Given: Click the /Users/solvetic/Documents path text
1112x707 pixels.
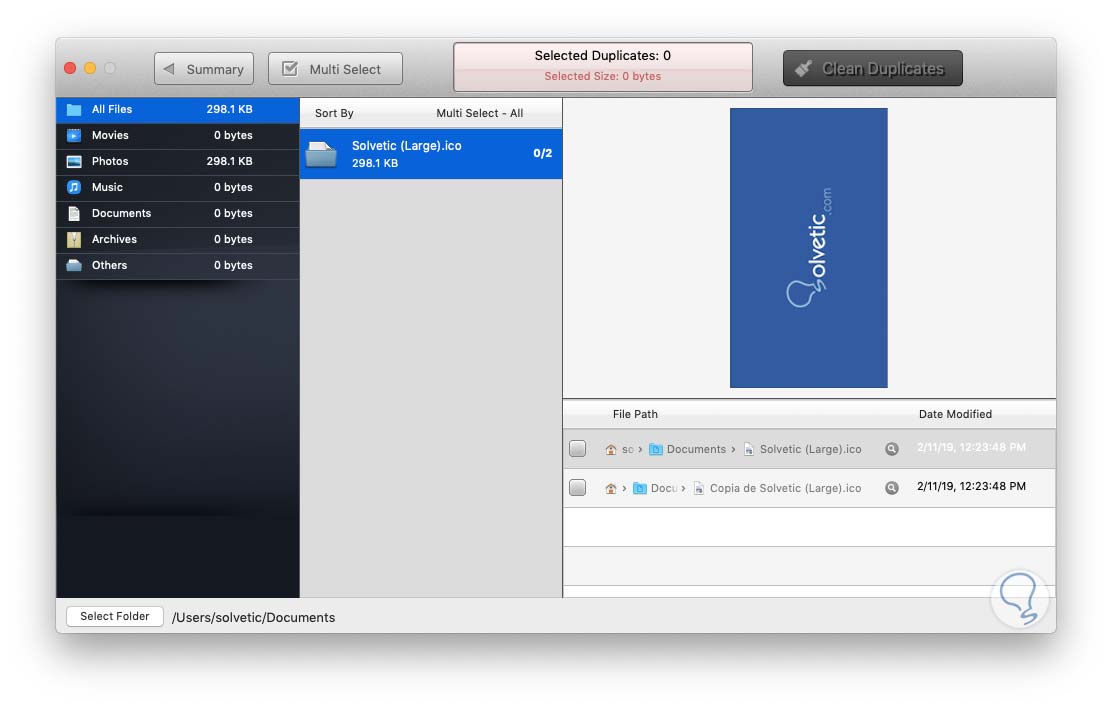Looking at the screenshot, I should tap(253, 618).
